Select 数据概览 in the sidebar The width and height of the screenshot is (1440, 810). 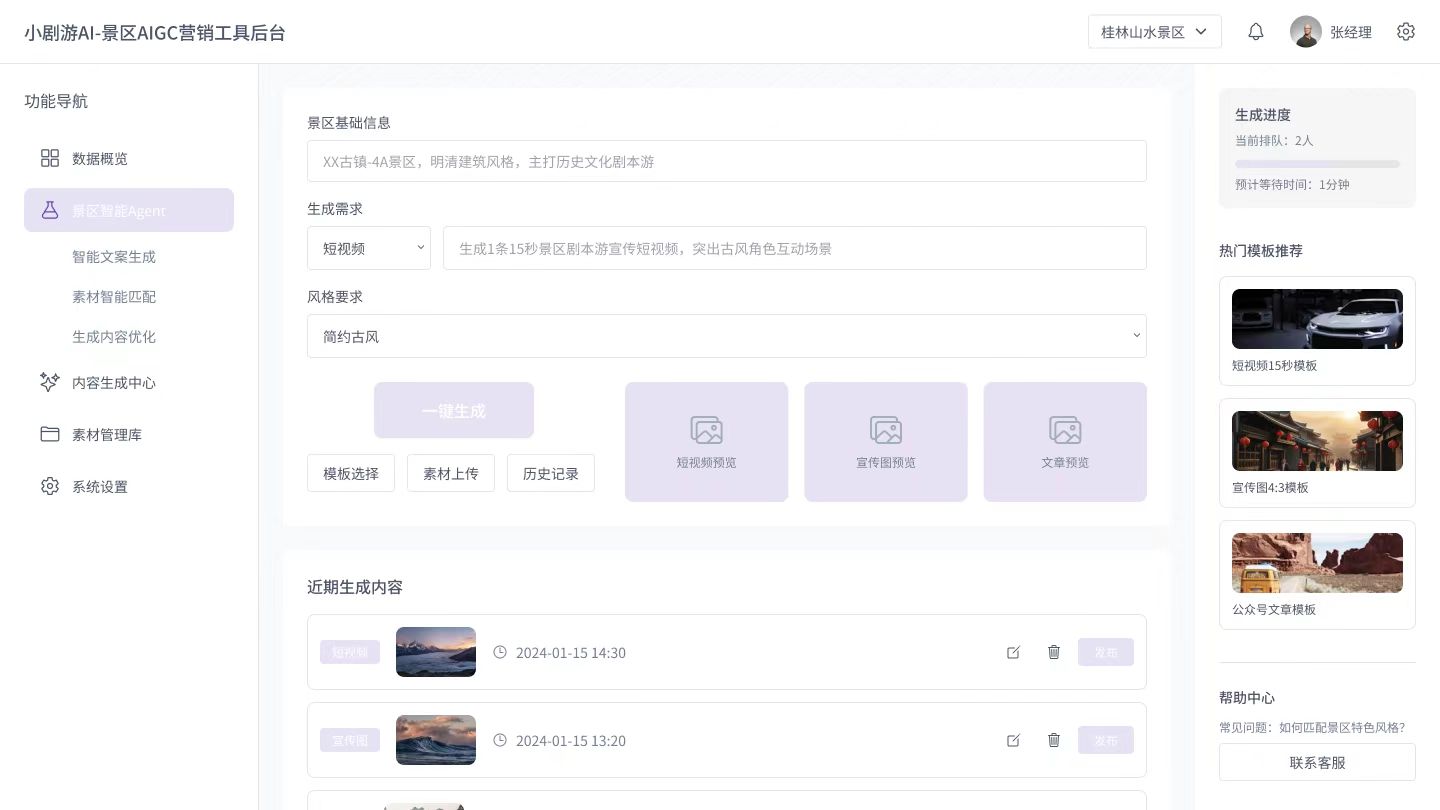click(100, 158)
